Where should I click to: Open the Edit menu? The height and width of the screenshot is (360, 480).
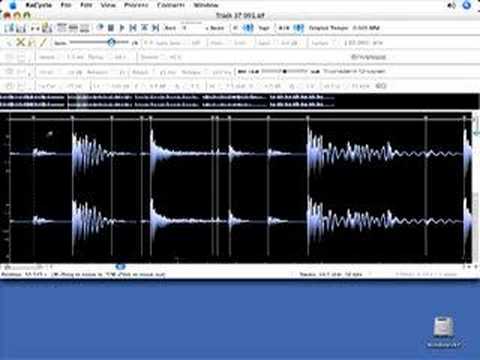tap(86, 5)
